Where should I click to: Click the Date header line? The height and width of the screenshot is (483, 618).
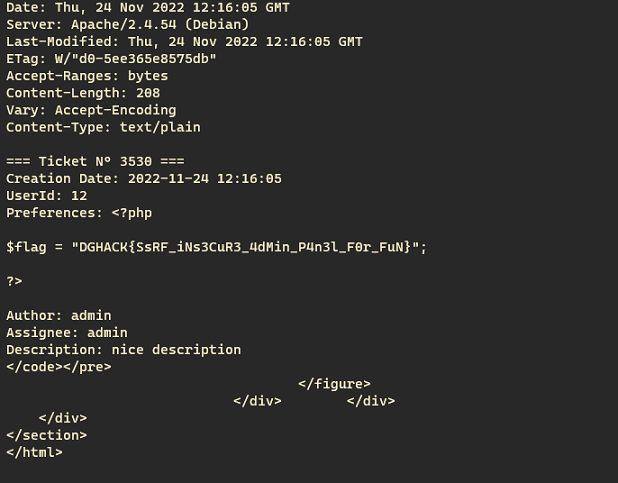pyautogui.click(x=148, y=7)
